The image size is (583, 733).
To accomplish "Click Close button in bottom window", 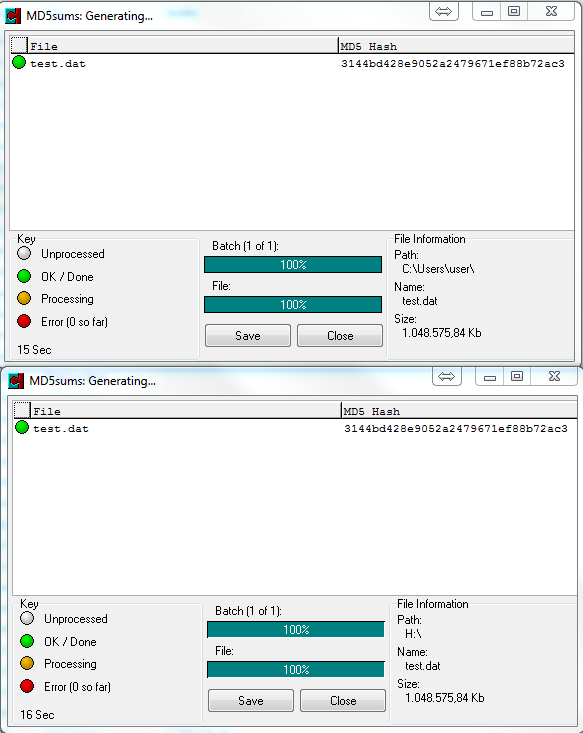I will coord(343,700).
